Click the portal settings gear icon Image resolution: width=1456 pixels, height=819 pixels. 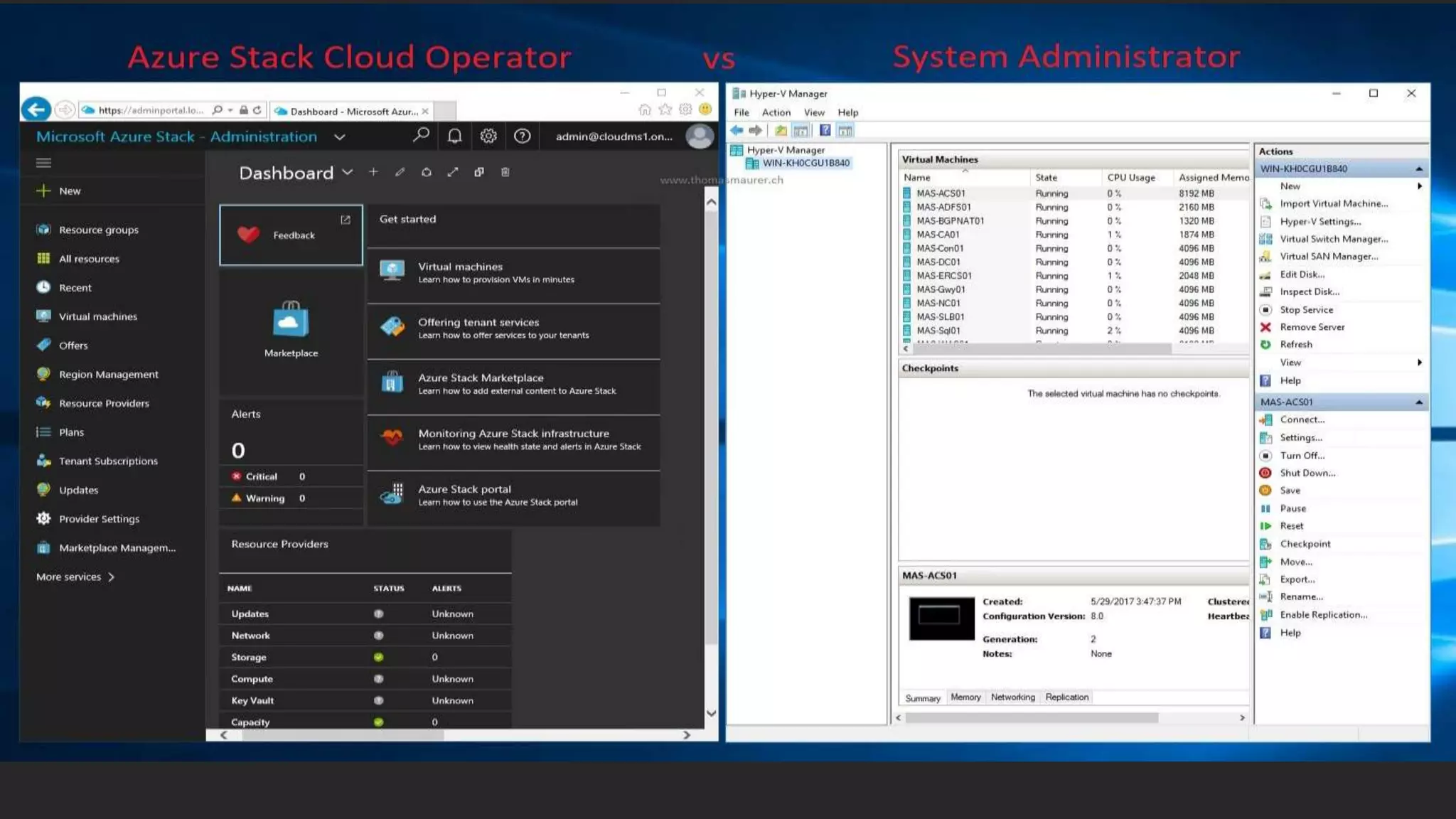click(x=488, y=136)
